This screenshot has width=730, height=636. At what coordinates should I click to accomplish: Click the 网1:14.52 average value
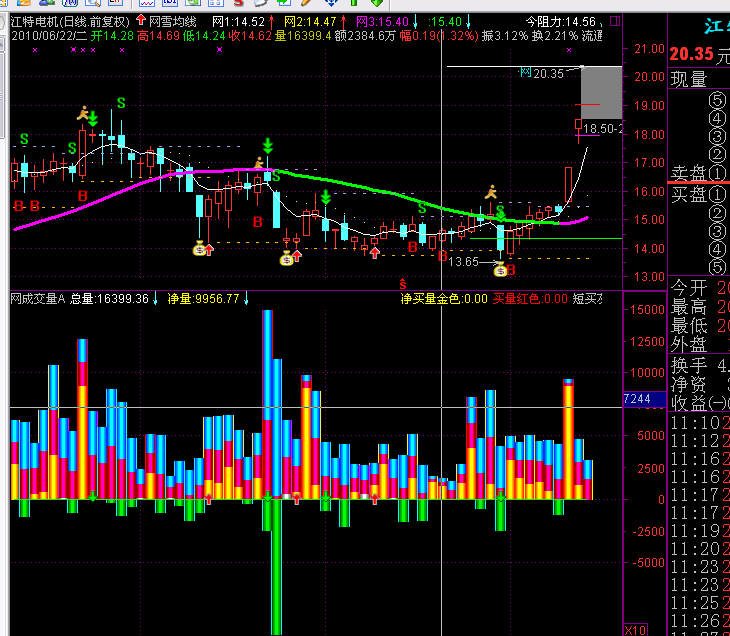click(x=238, y=22)
